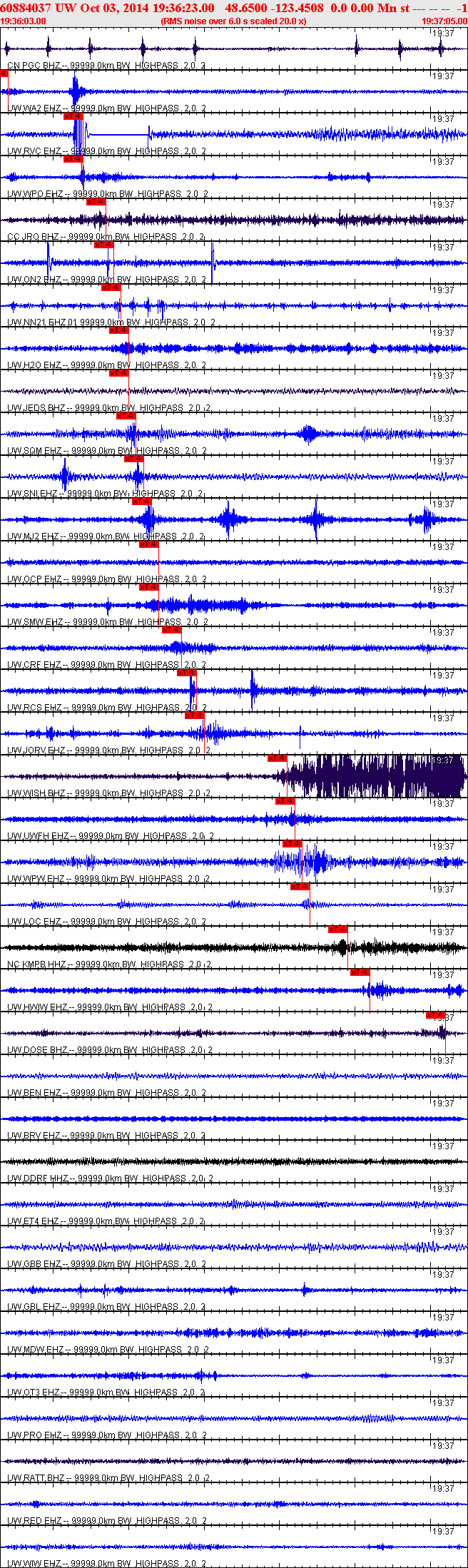Click the event ID 60884037 in header
This screenshot has width=468, height=1568.
click(x=26, y=8)
